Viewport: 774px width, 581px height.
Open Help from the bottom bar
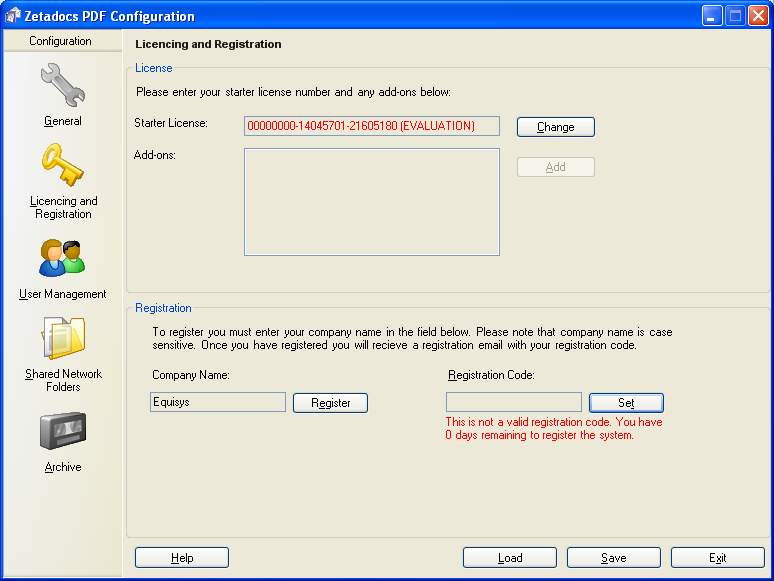pyautogui.click(x=182, y=558)
